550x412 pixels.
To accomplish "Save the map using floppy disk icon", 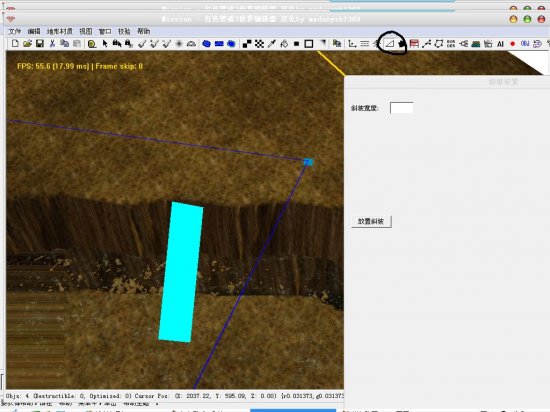I will tap(40, 43).
